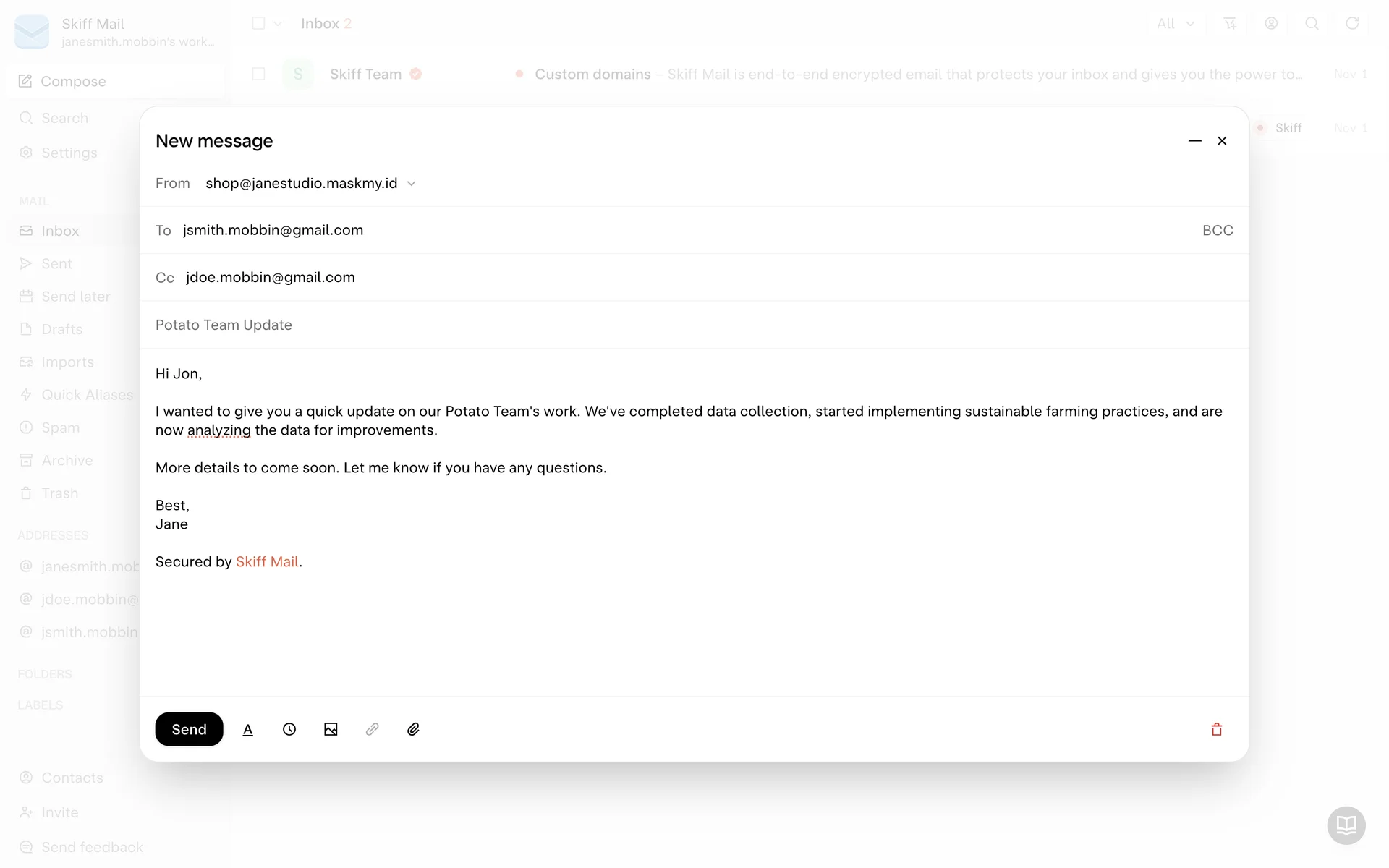The width and height of the screenshot is (1389, 868).
Task: Click the red discard draft trash icon
Action: (x=1217, y=729)
